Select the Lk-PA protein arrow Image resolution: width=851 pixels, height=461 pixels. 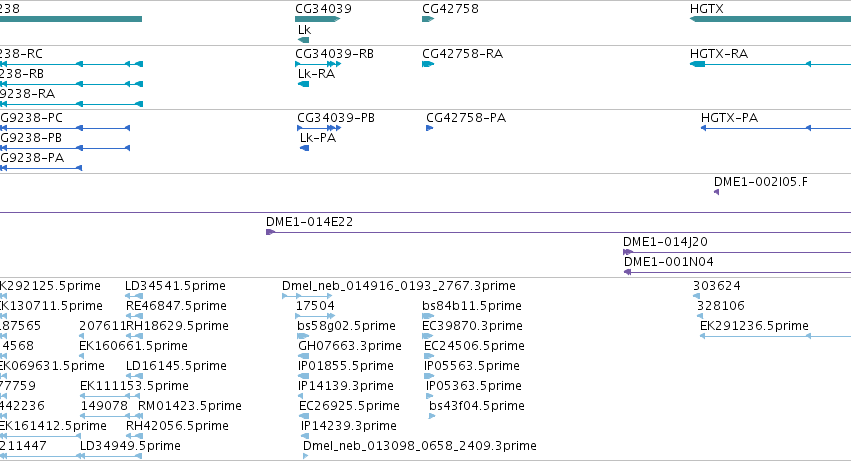(x=304, y=148)
